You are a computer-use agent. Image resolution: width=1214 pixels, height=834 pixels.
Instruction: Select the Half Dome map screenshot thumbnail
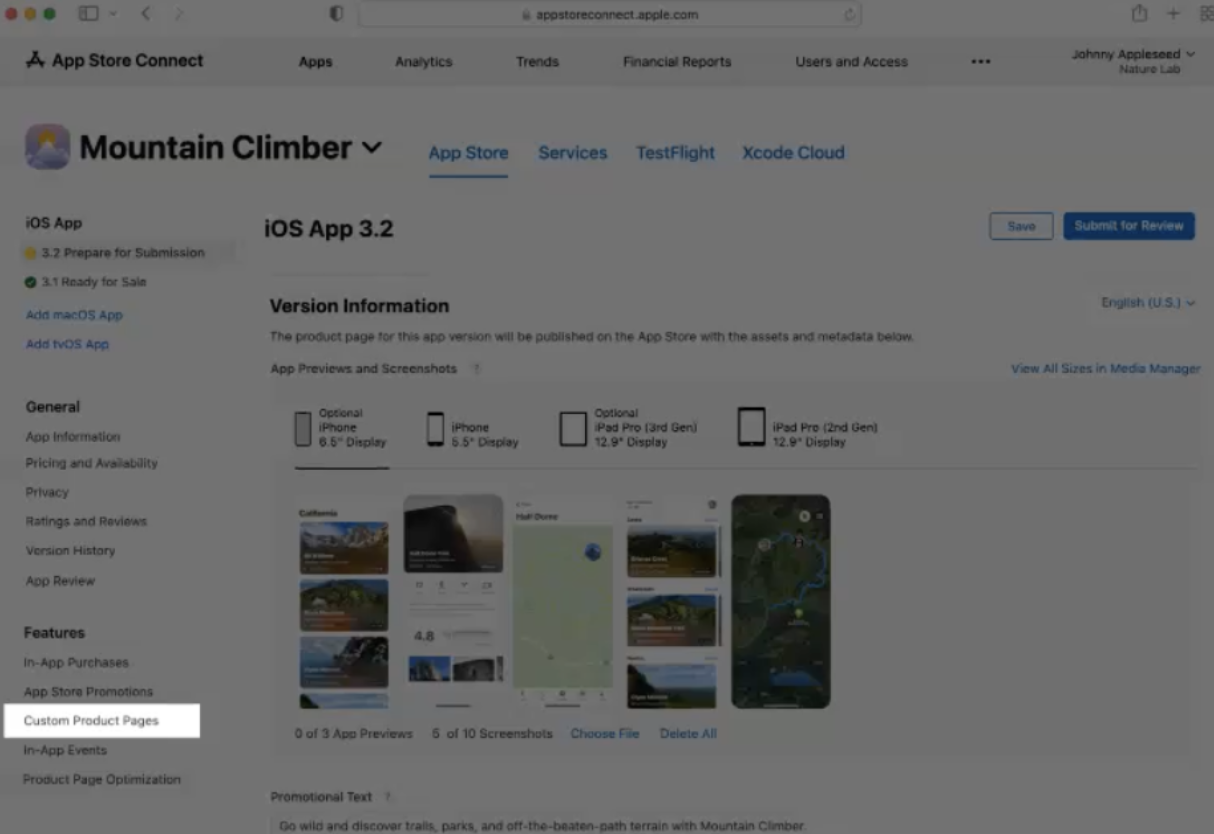[x=563, y=601]
